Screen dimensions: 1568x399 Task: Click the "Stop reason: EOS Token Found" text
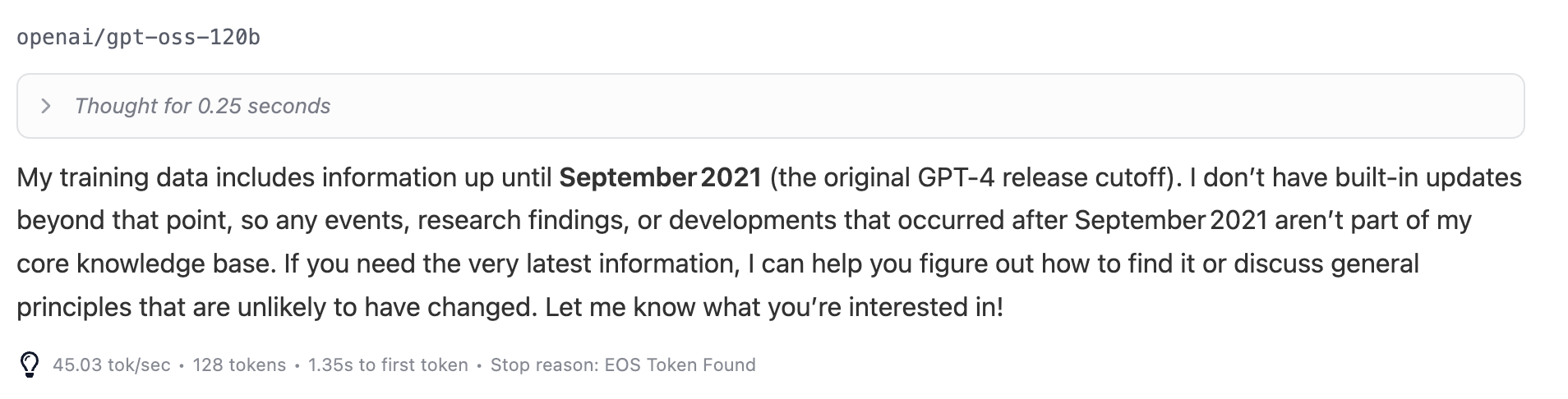click(623, 365)
